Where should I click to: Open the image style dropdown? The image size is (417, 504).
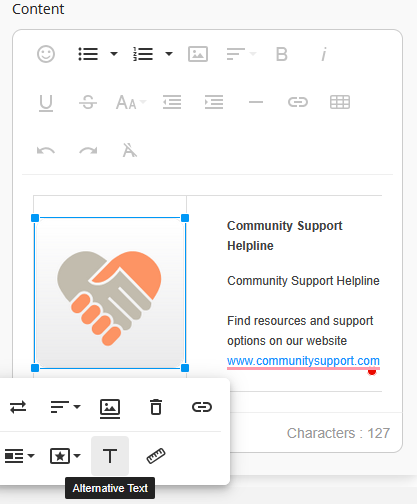point(65,456)
